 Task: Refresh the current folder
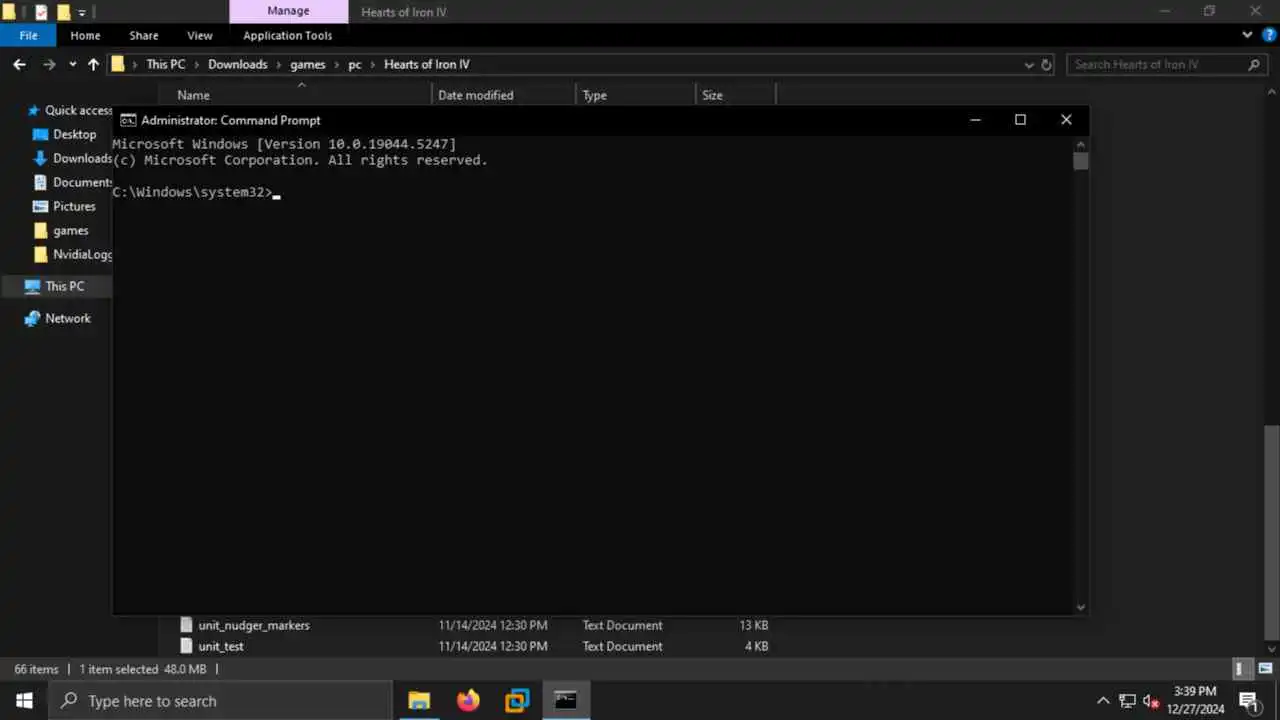[x=1047, y=65]
